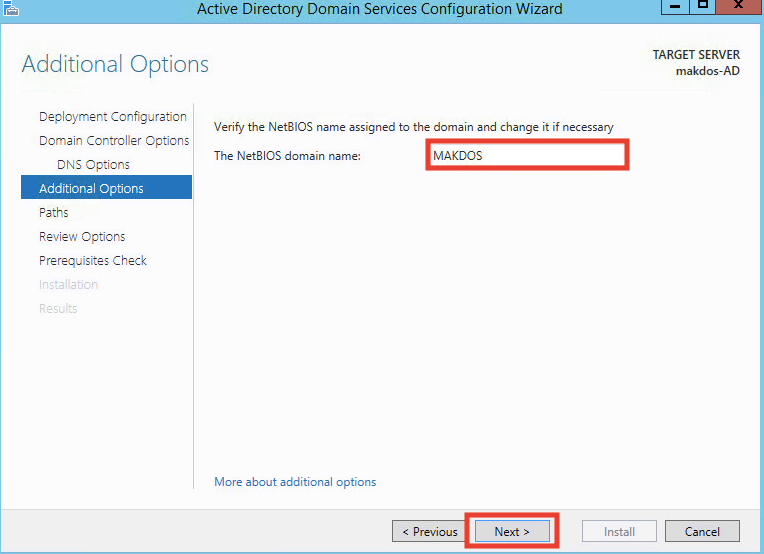The height and width of the screenshot is (554, 764).
Task: Select DNS Options in the sidebar
Action: coord(93,165)
